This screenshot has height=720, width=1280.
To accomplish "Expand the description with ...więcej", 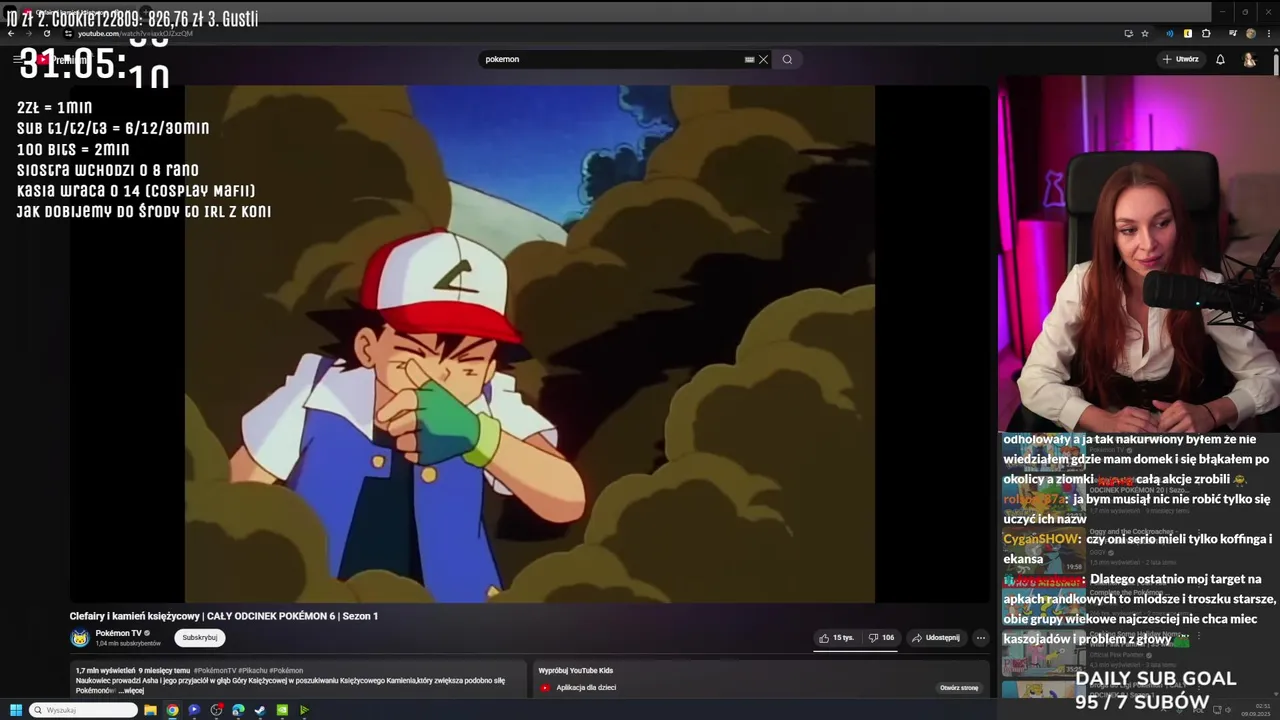I will pos(131,690).
